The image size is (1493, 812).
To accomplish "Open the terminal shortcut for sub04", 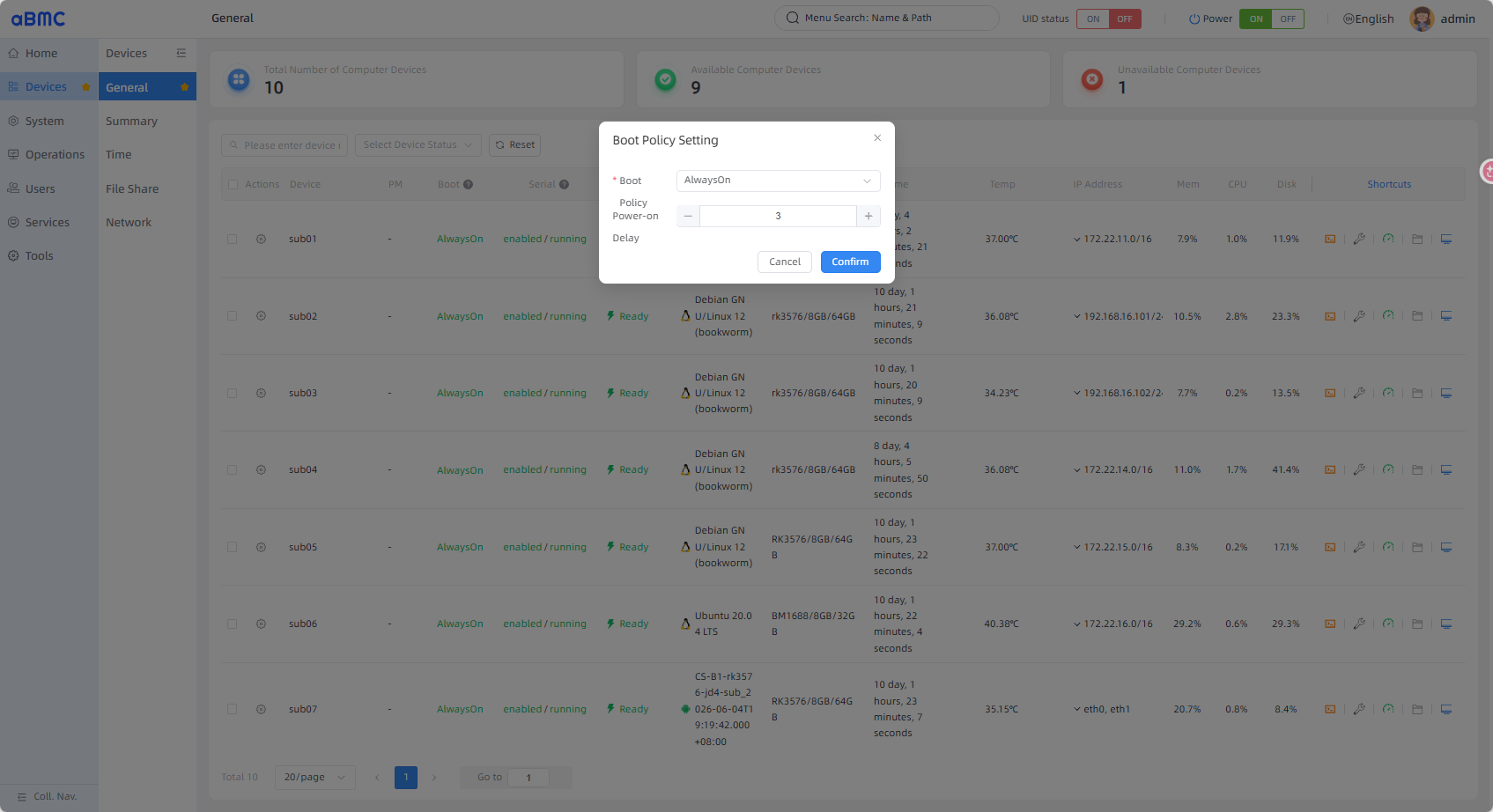I will point(1330,470).
